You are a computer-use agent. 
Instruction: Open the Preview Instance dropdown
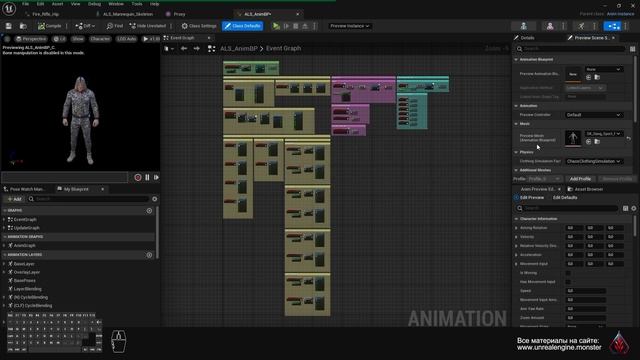coord(349,26)
